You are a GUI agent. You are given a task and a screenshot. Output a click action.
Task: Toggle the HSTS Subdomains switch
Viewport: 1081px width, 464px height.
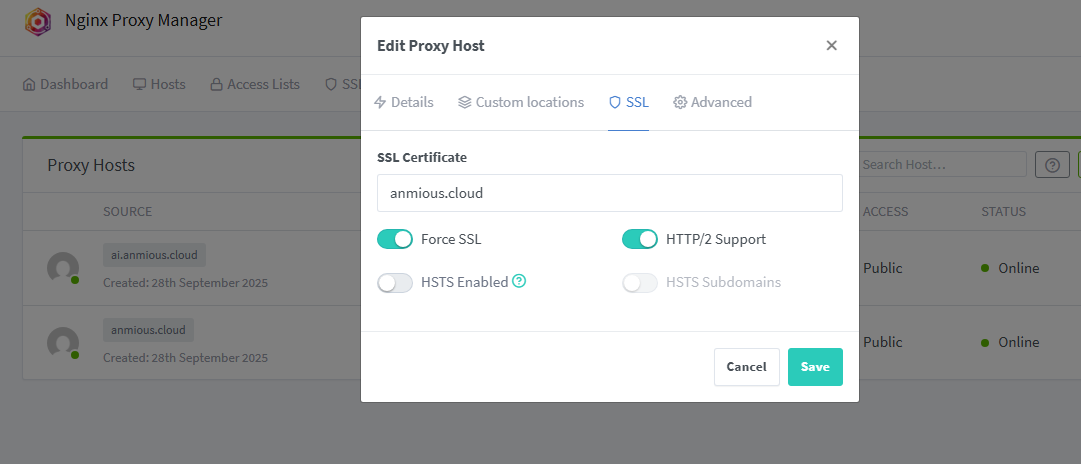tap(640, 283)
